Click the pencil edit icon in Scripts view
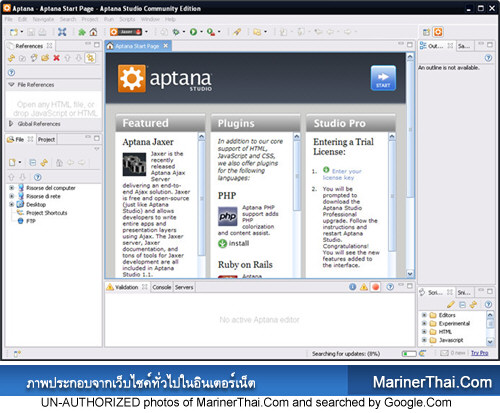500x413 pixels. 451,304
